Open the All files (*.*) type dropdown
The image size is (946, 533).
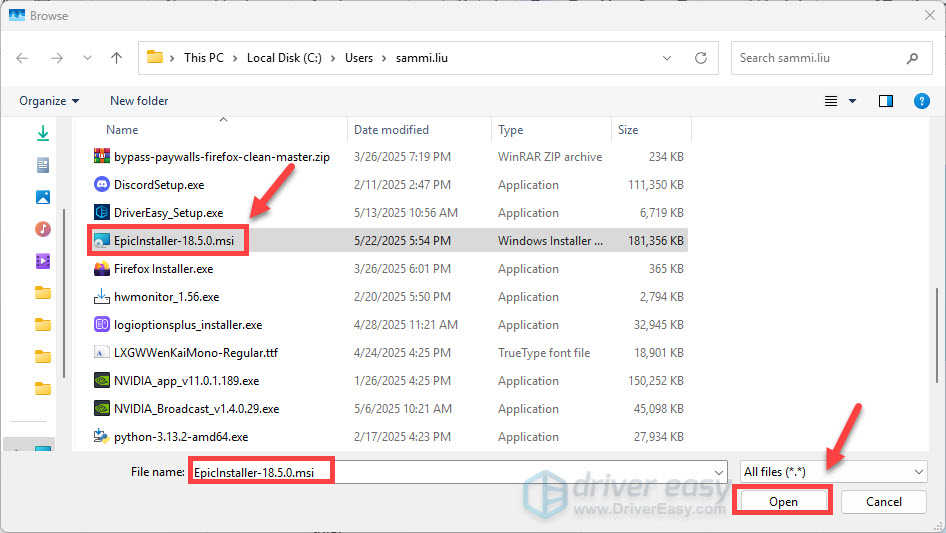coord(833,471)
